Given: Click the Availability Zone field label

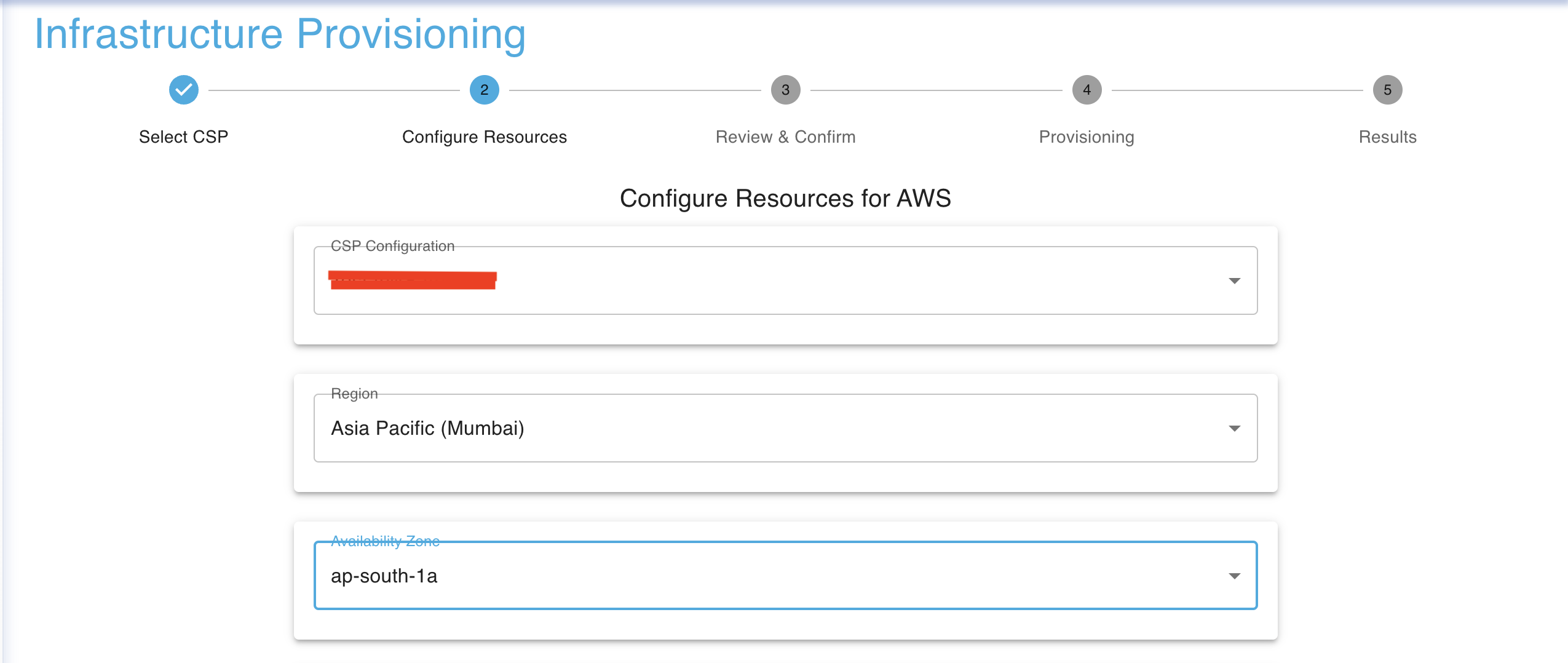Looking at the screenshot, I should click(385, 541).
